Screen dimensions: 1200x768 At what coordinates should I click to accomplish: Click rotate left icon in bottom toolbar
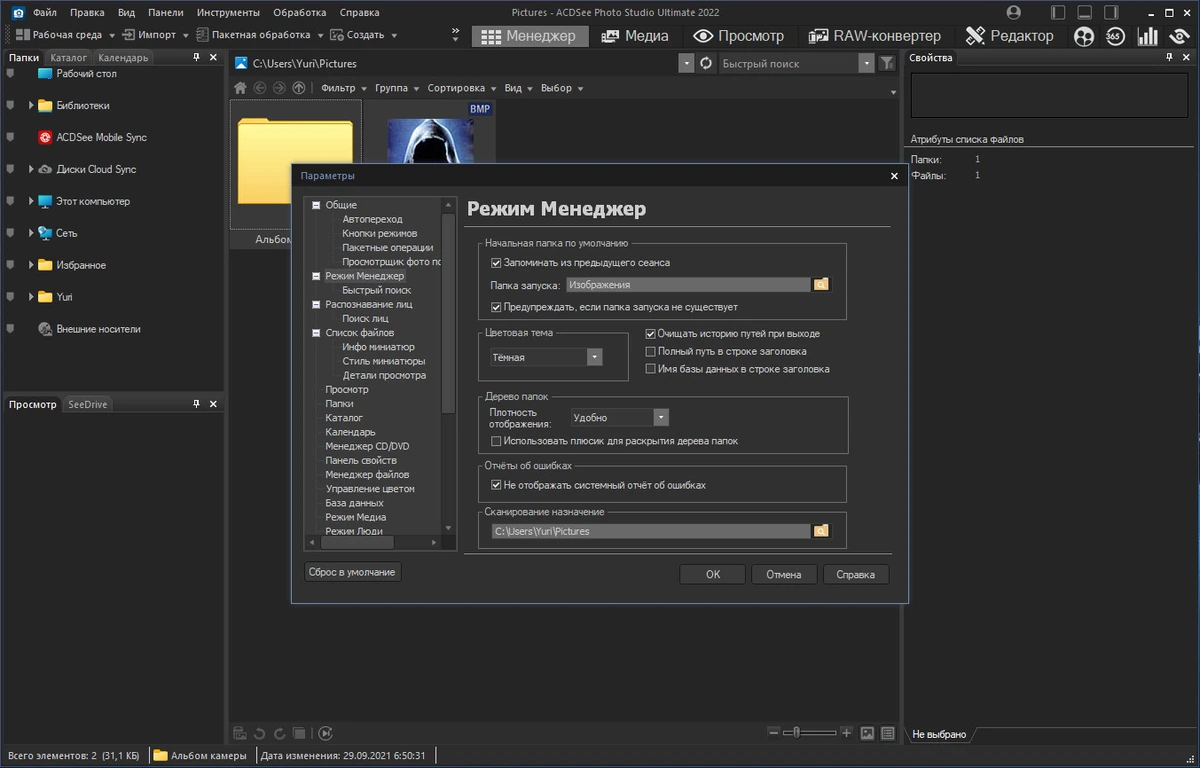pyautogui.click(x=260, y=733)
